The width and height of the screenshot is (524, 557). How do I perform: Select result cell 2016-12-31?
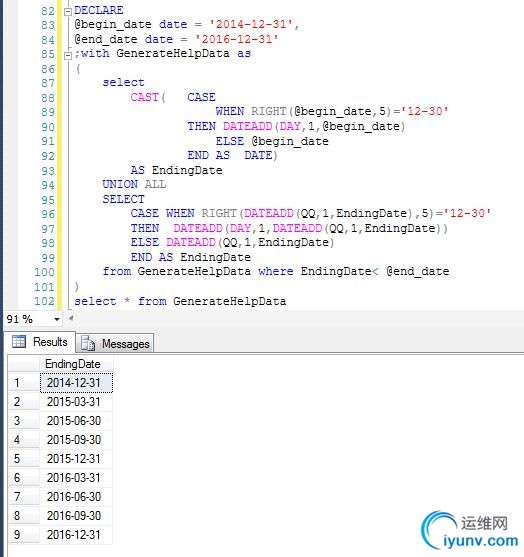(x=76, y=535)
